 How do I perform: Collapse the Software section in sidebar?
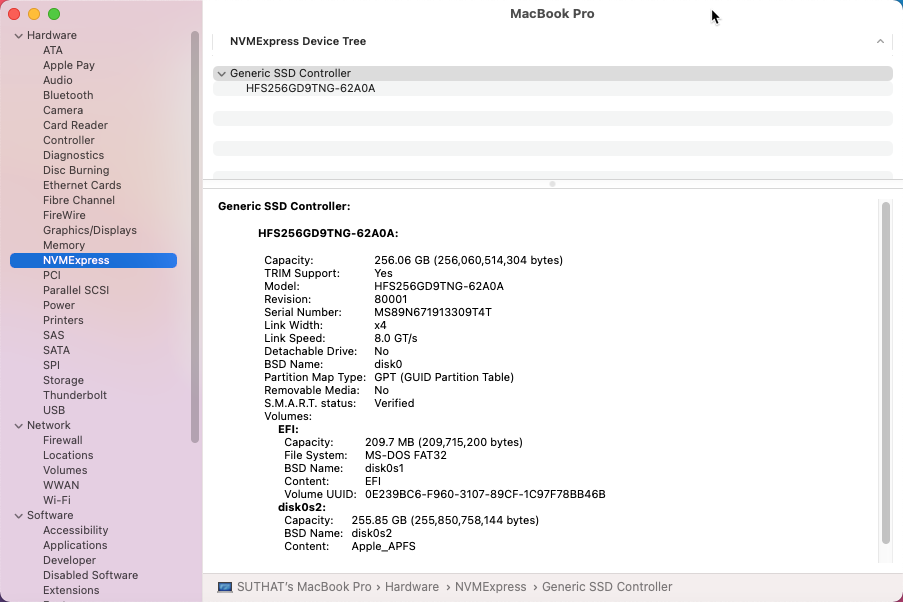click(x=18, y=516)
